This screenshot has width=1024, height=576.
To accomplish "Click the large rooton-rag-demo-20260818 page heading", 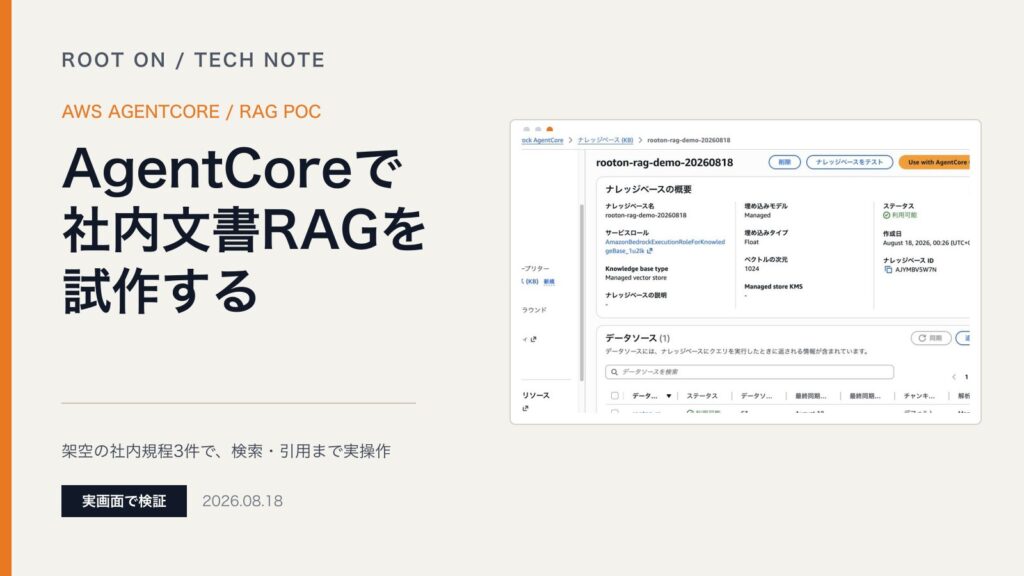I will coord(664,163).
